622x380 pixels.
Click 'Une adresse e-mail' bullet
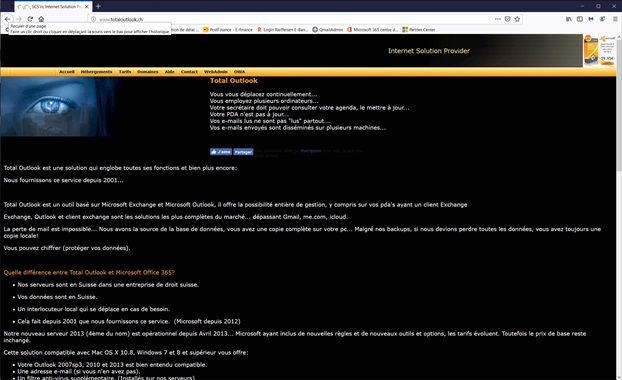(79, 372)
